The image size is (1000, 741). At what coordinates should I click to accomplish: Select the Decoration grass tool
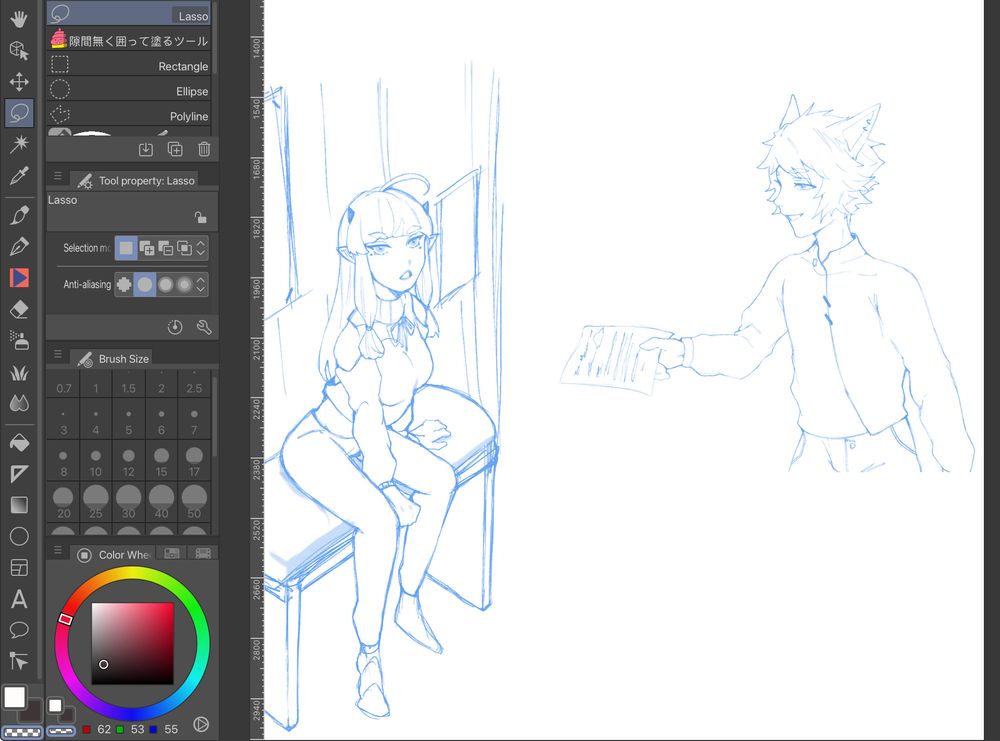pyautogui.click(x=19, y=372)
